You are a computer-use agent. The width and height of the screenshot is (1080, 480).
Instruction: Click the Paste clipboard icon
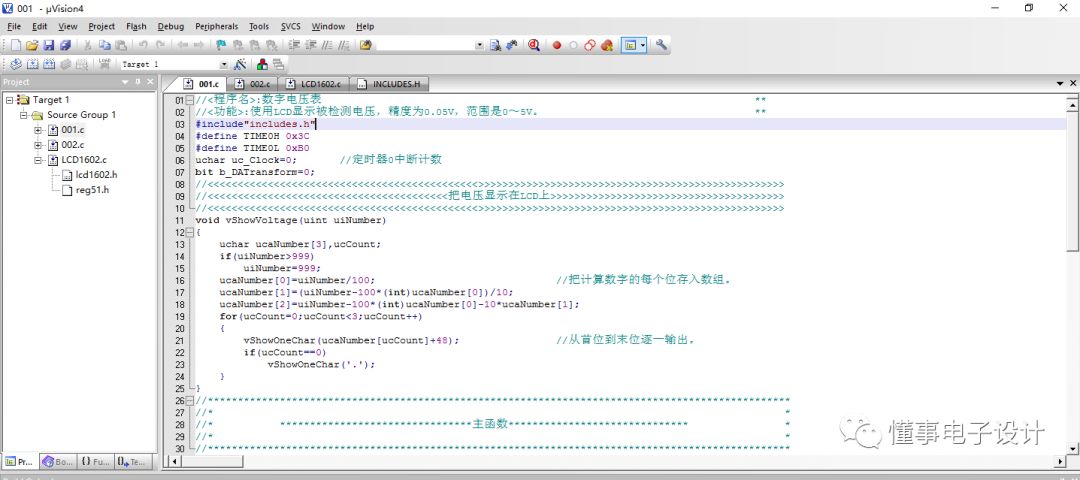click(x=121, y=45)
